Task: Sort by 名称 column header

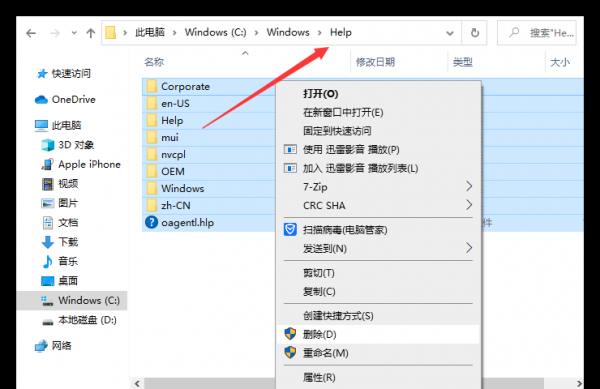Action: click(x=154, y=62)
